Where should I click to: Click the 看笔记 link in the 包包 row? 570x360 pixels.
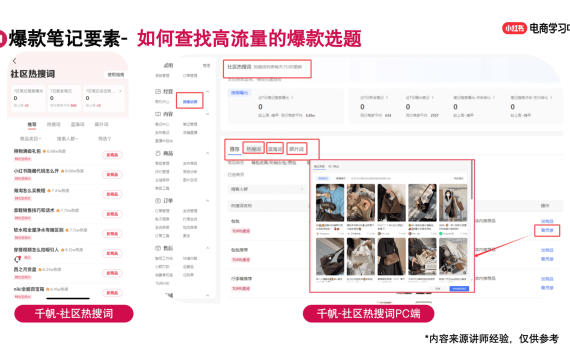[547, 231]
